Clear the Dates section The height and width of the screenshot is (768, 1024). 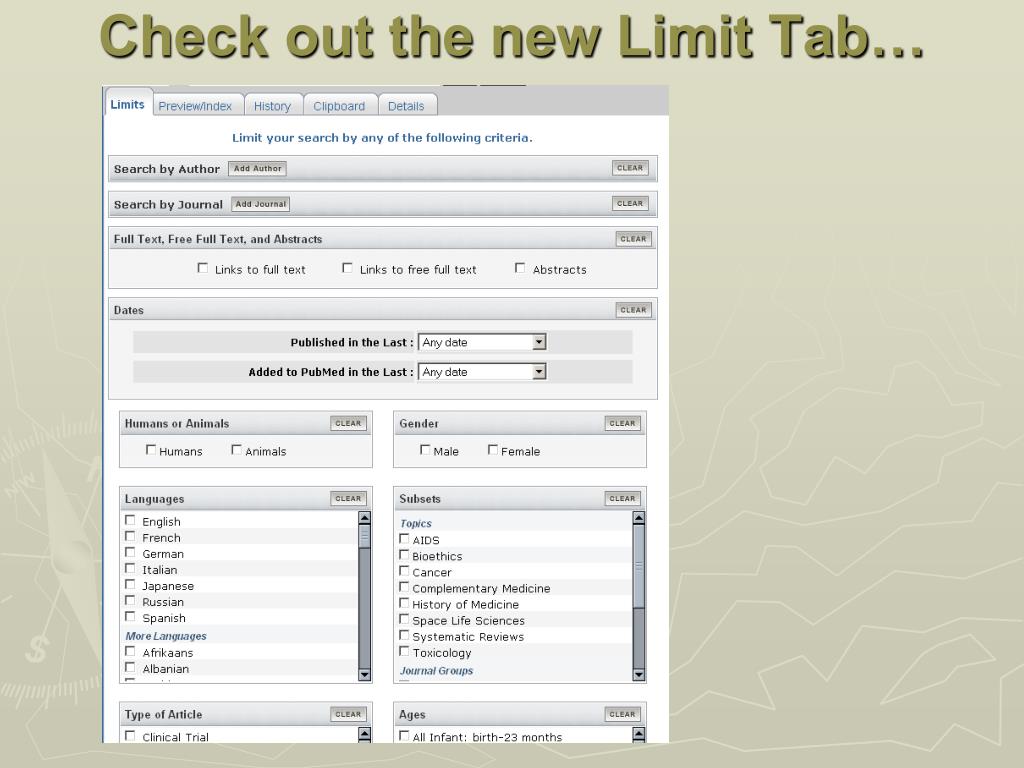click(633, 310)
